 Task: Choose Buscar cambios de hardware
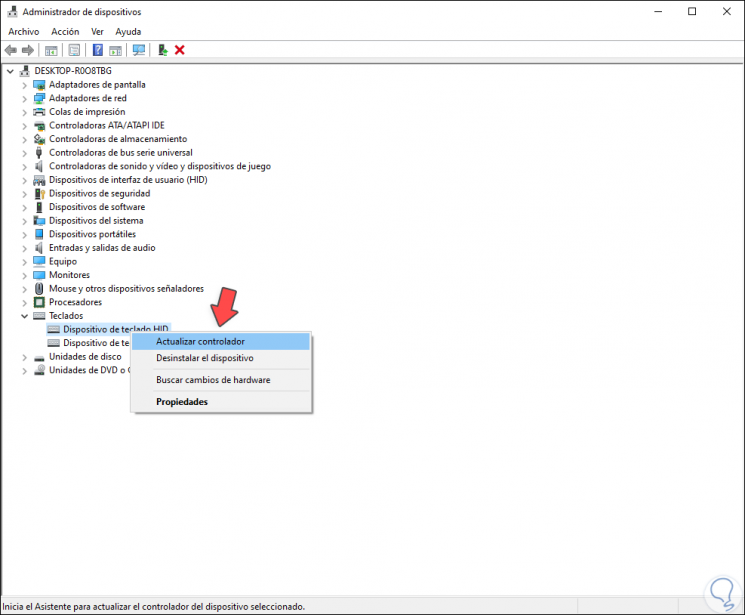pos(221,380)
